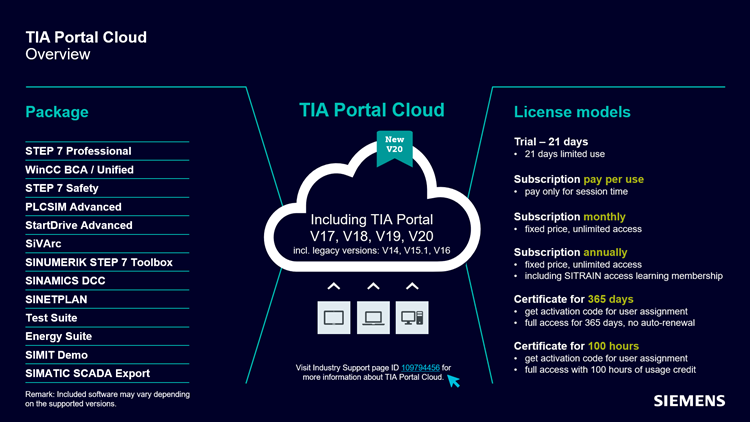This screenshot has height=422, width=750.
Task: Click the New V20 badge on cloud
Action: [x=395, y=148]
